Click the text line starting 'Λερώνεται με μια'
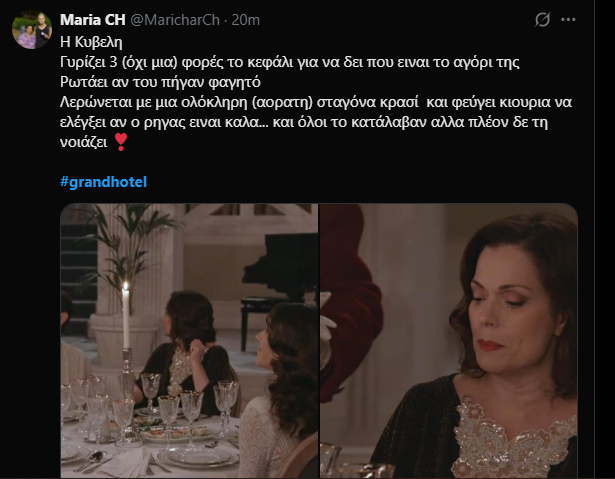 (316, 102)
